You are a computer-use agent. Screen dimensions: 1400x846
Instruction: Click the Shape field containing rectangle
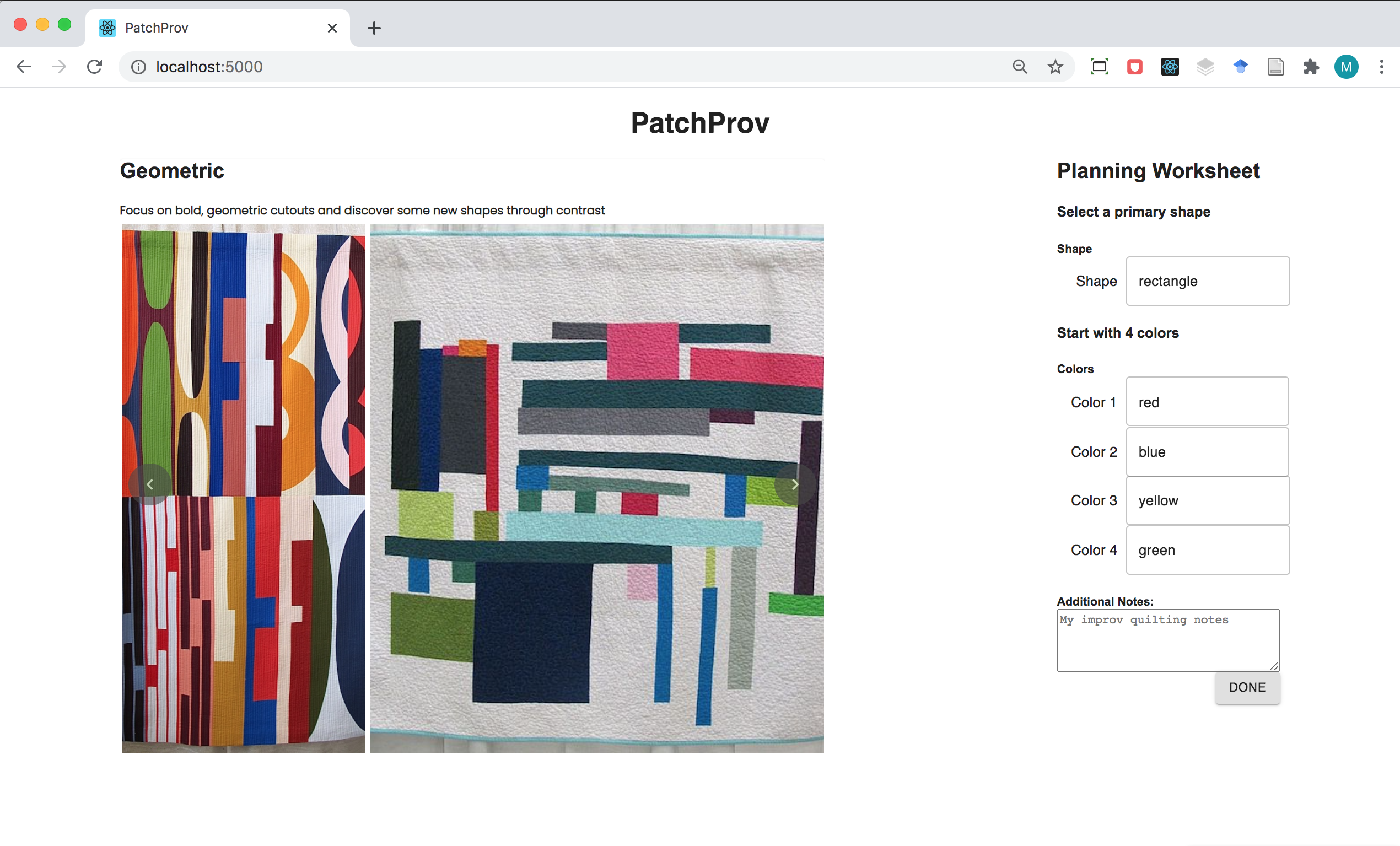pyautogui.click(x=1208, y=281)
